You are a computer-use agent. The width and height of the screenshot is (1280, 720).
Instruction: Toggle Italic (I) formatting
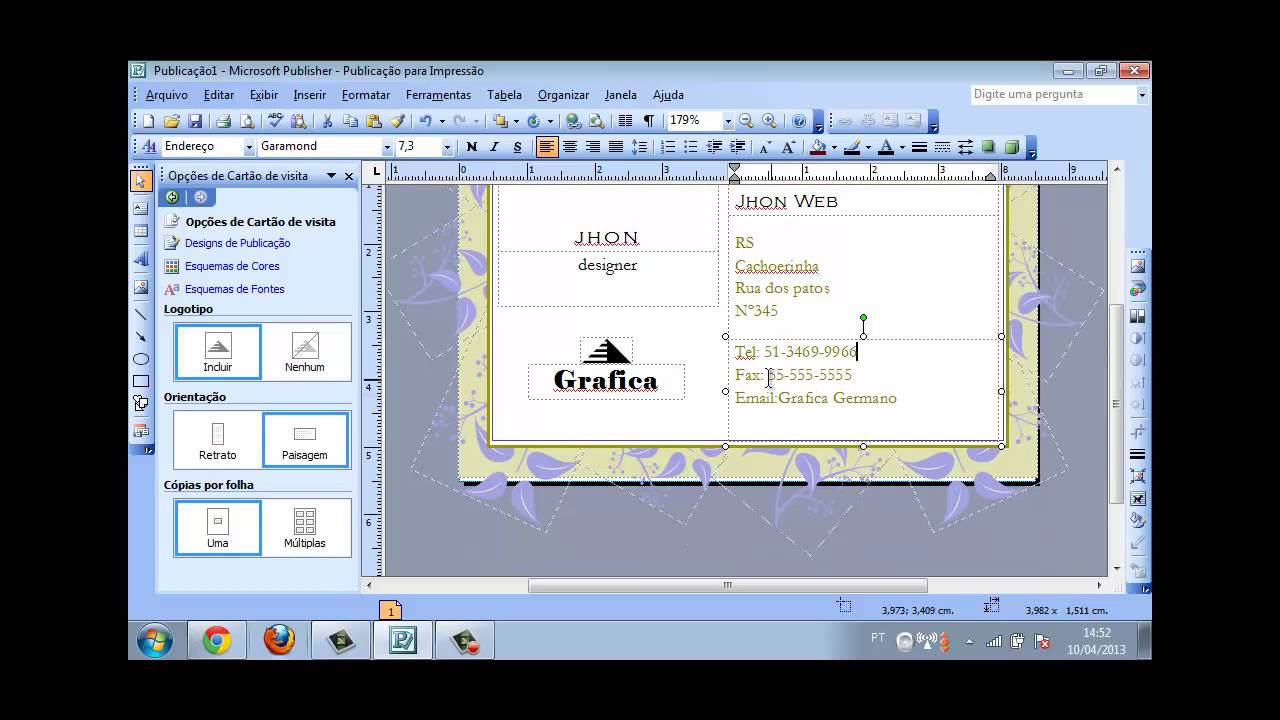pyautogui.click(x=494, y=147)
